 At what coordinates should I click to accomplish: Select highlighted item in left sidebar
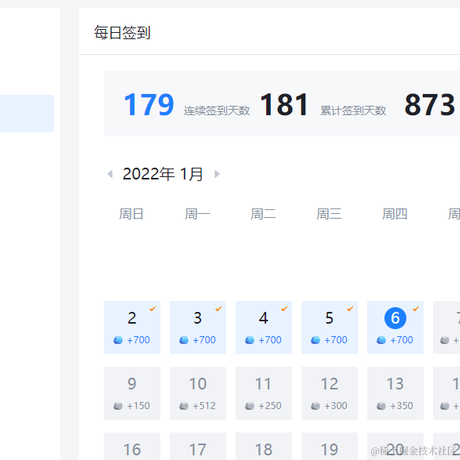(27, 114)
